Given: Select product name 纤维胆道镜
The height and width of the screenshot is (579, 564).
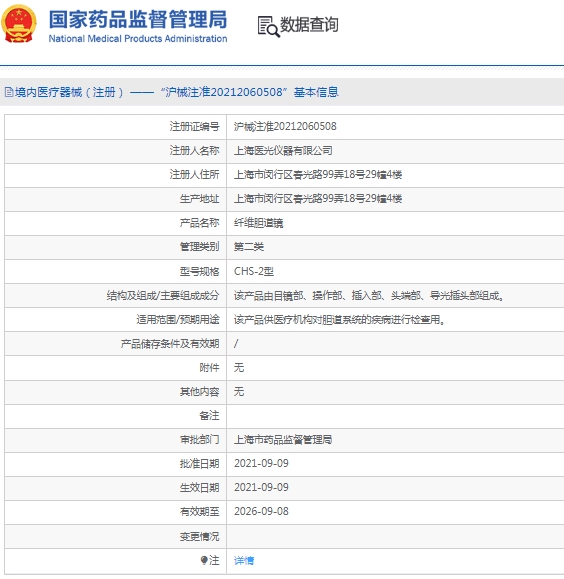Looking at the screenshot, I should click(259, 223).
